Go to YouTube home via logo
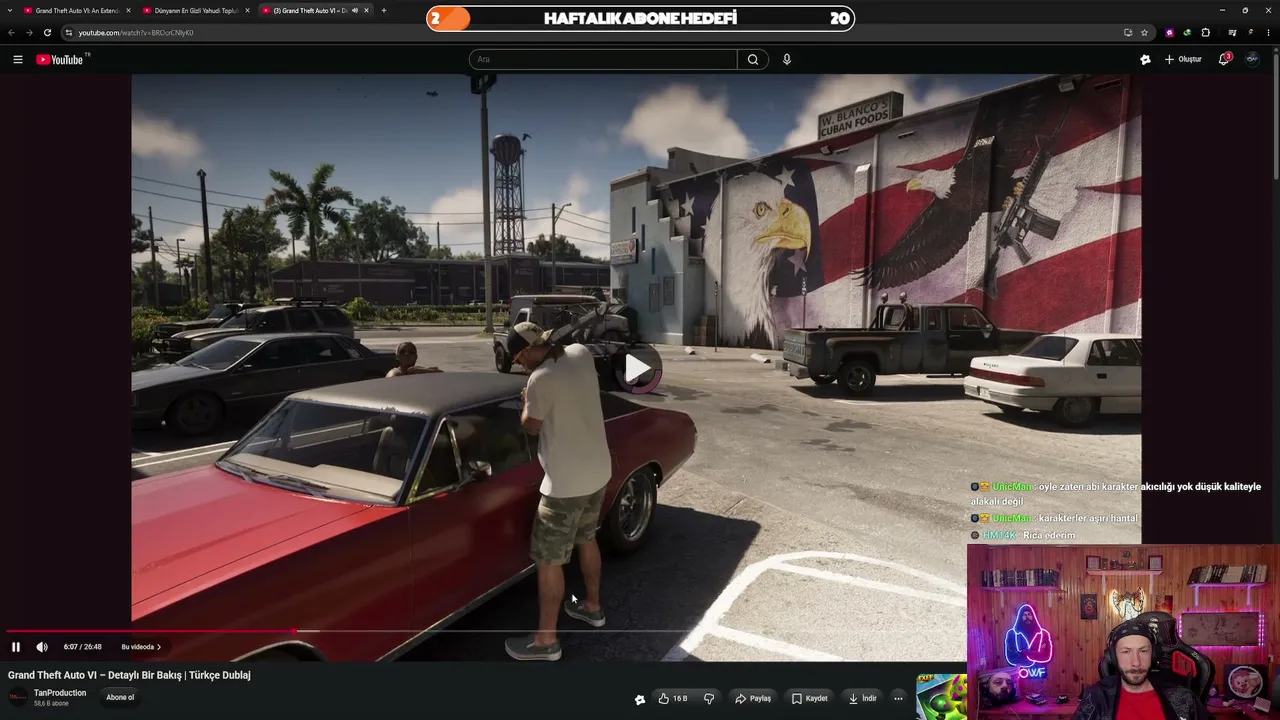The image size is (1280, 720). pyautogui.click(x=62, y=60)
